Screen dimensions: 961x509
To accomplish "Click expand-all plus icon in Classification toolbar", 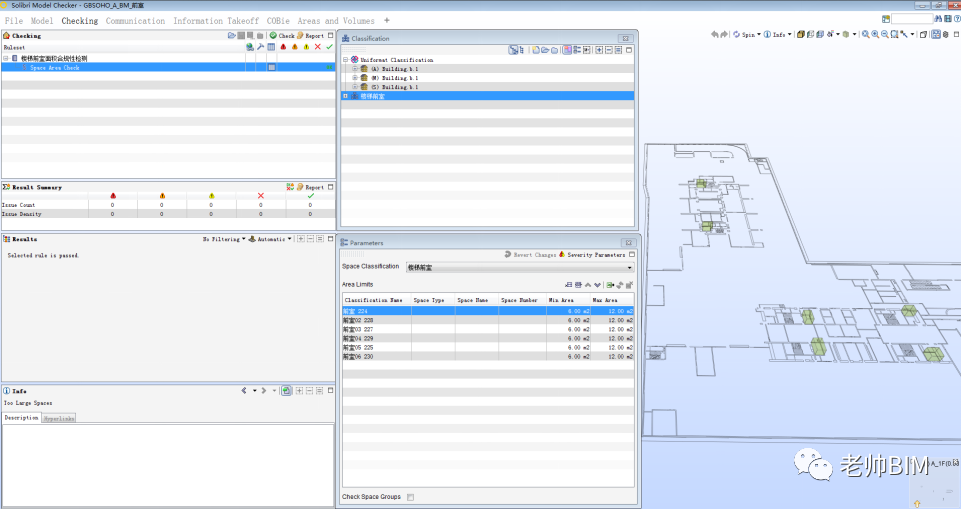I will pyautogui.click(x=599, y=50).
